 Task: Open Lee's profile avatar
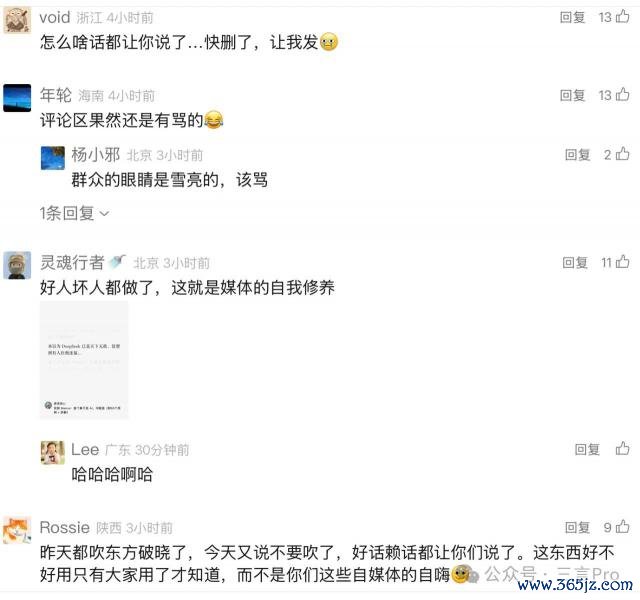point(53,453)
